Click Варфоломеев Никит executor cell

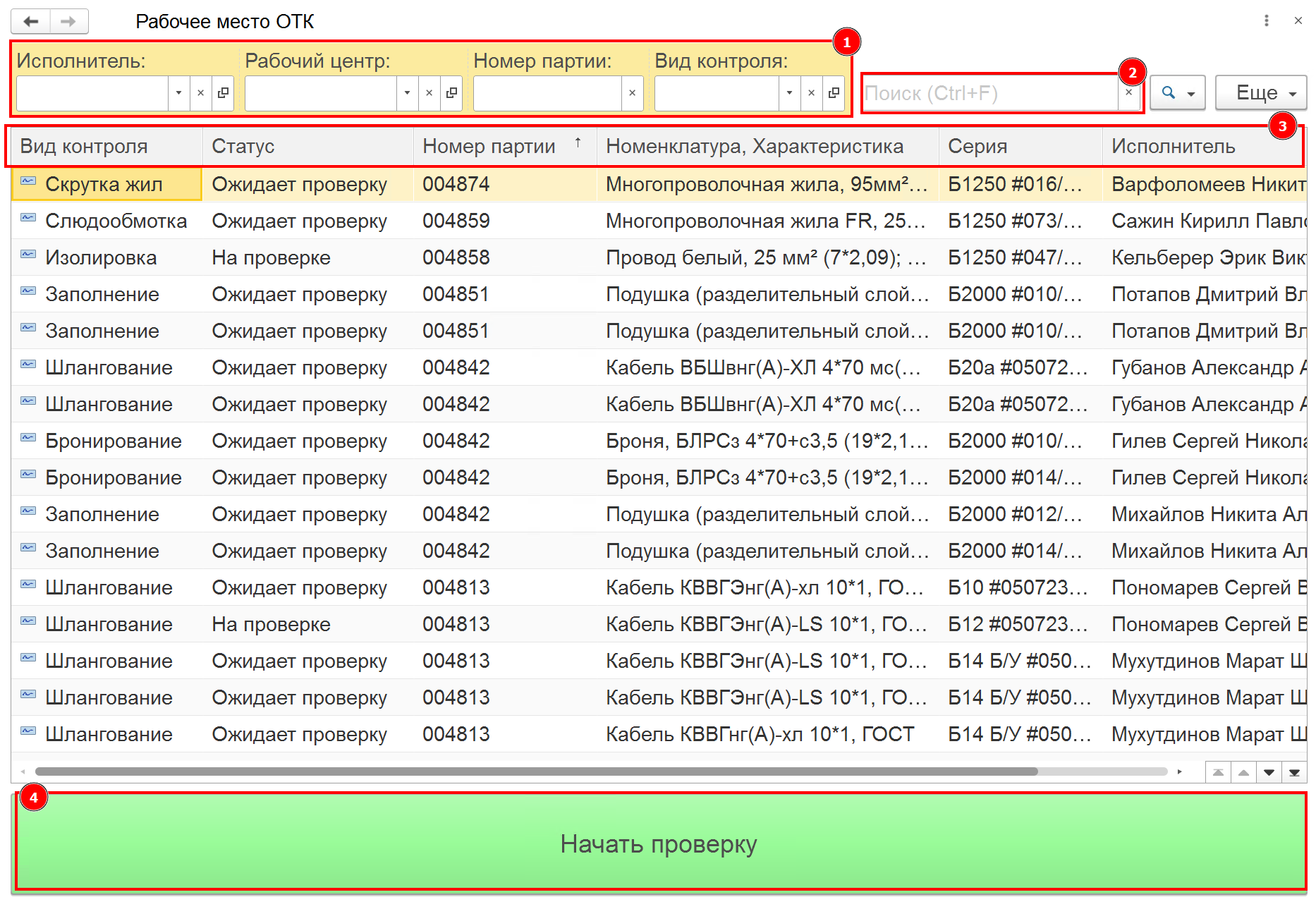point(1205,185)
